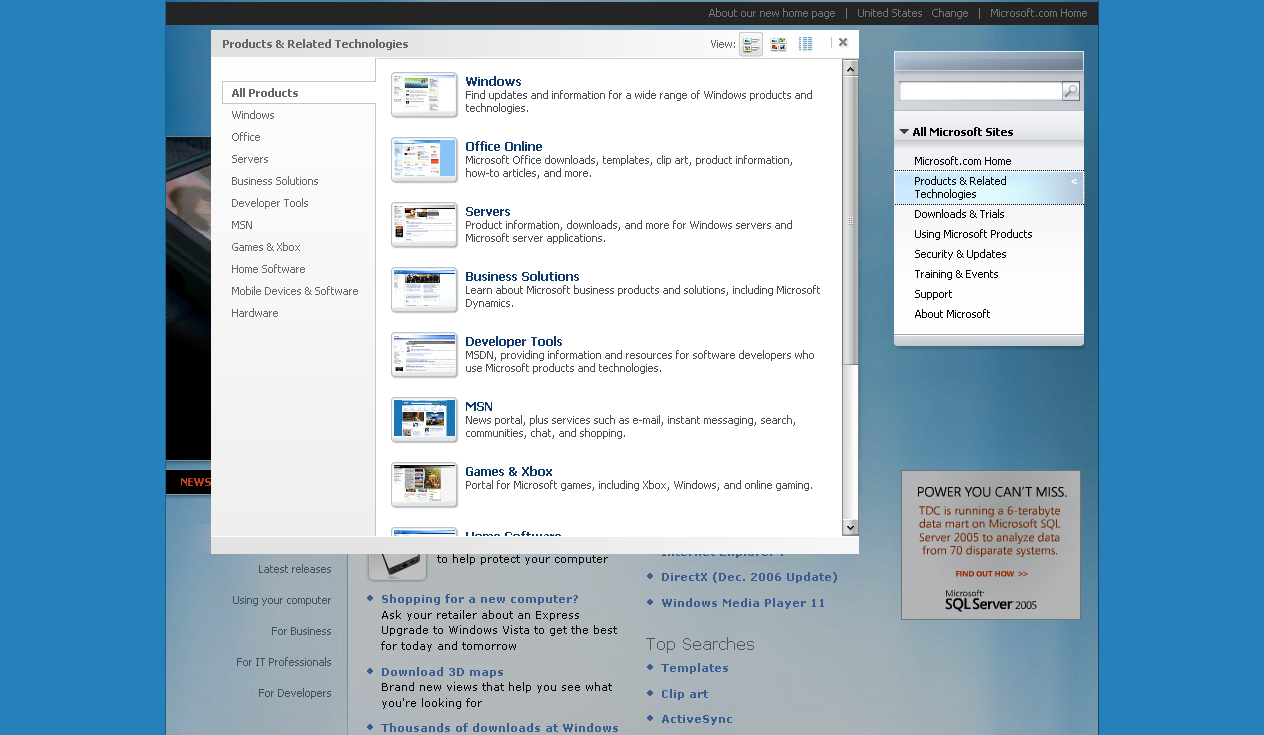The height and width of the screenshot is (735, 1264).
Task: Open the Servers heading link
Action: 488,212
